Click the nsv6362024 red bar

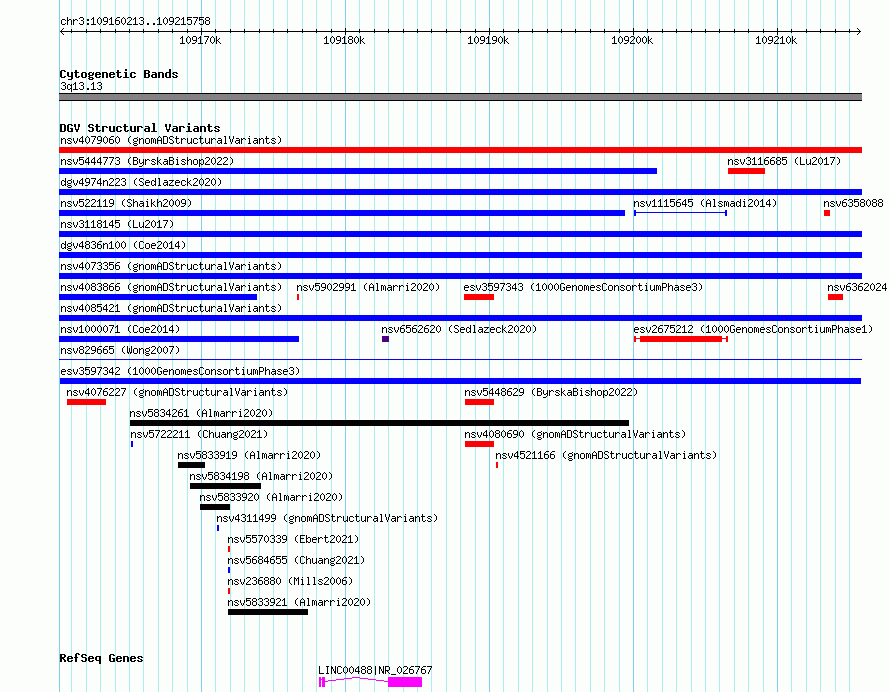835,297
